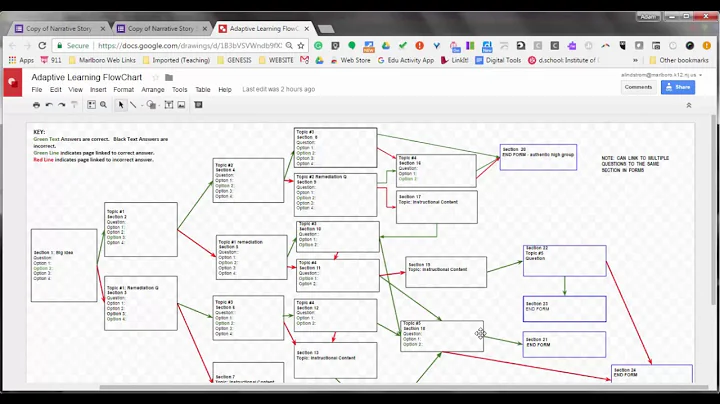Bookmark this page with address bar star
This screenshot has width=720, height=404.
pyautogui.click(x=301, y=45)
